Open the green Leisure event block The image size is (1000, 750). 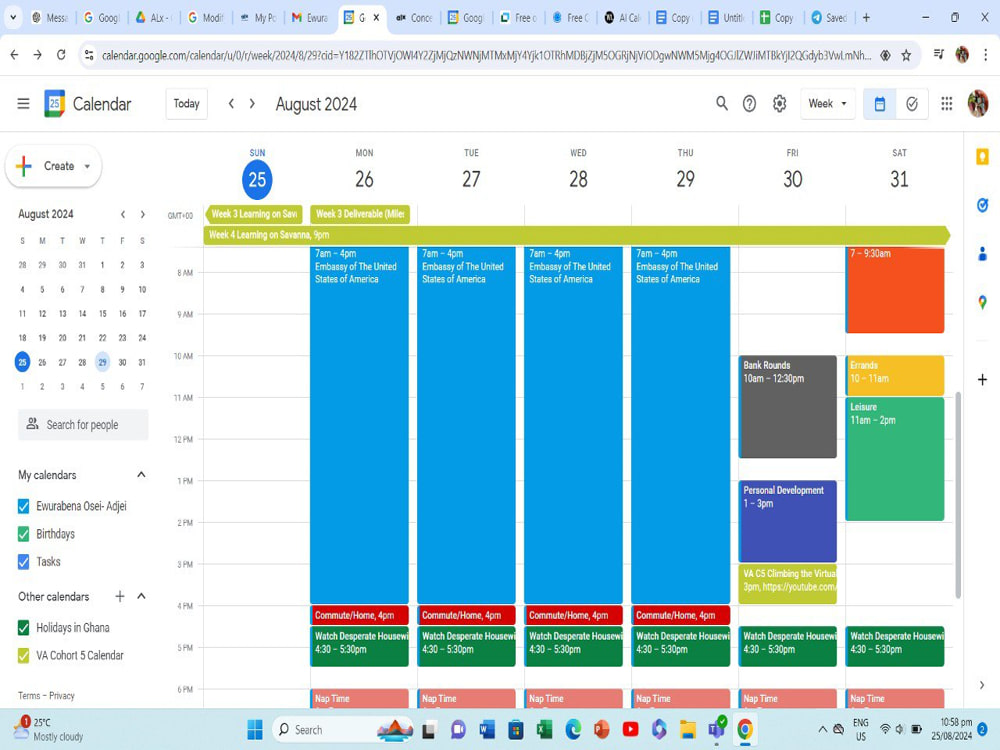point(895,459)
